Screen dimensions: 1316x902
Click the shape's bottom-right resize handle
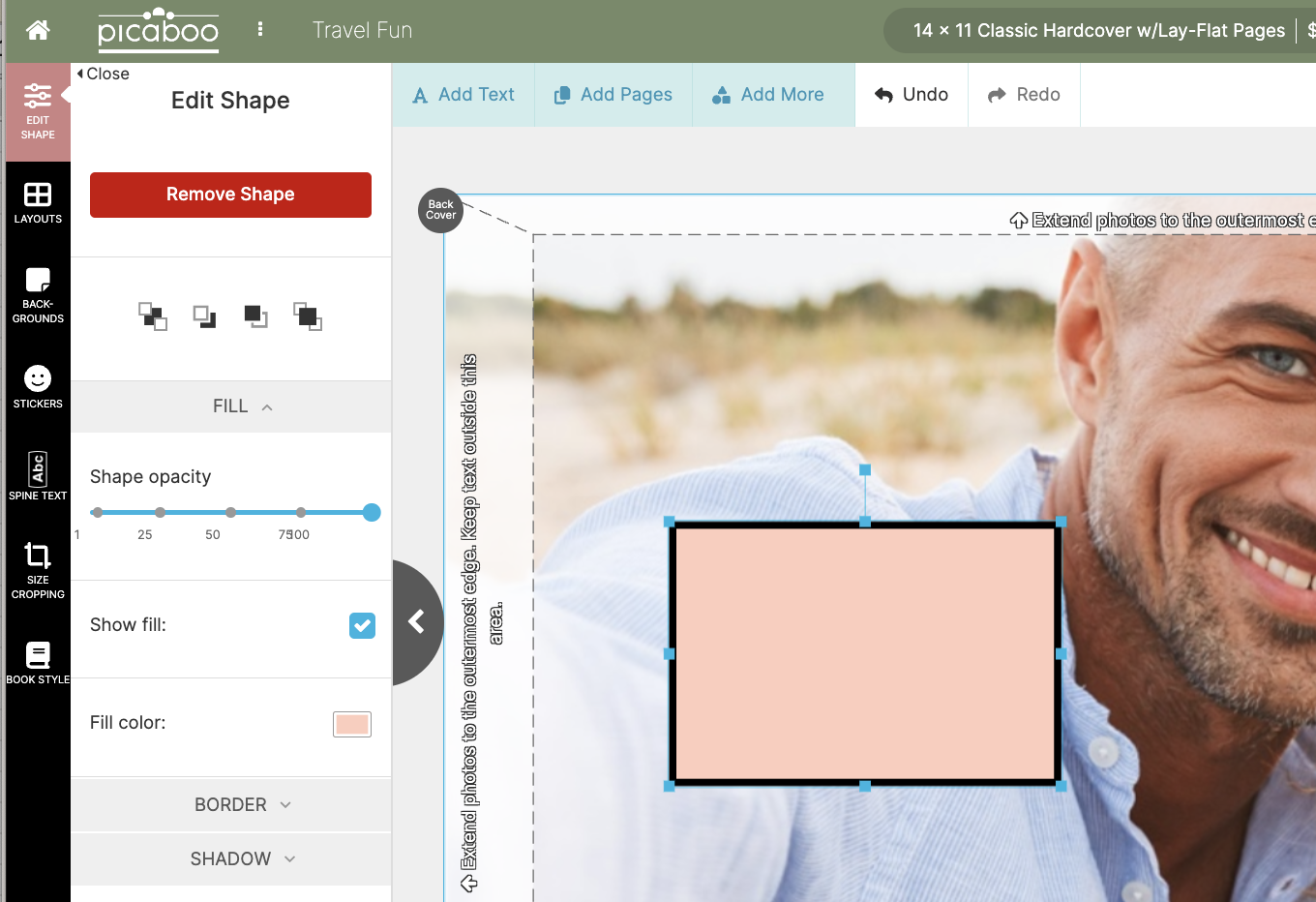[1061, 786]
